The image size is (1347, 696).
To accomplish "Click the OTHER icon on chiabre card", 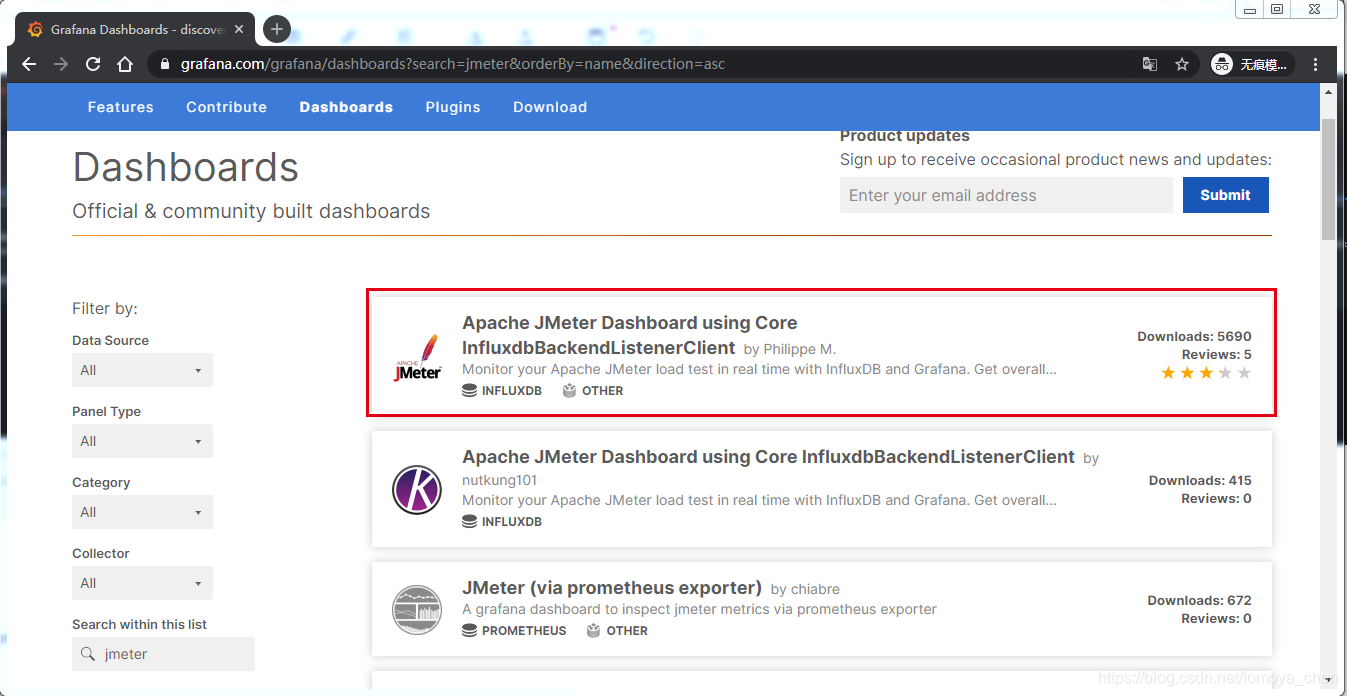I will click(593, 631).
